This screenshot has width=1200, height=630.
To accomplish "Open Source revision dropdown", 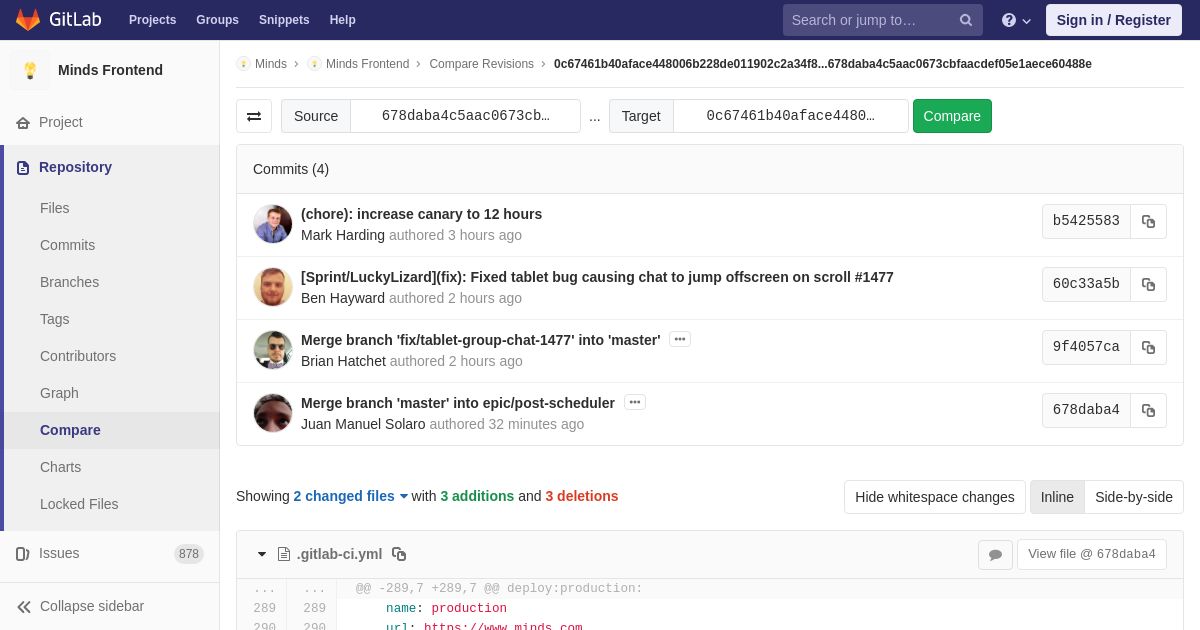I will point(465,116).
